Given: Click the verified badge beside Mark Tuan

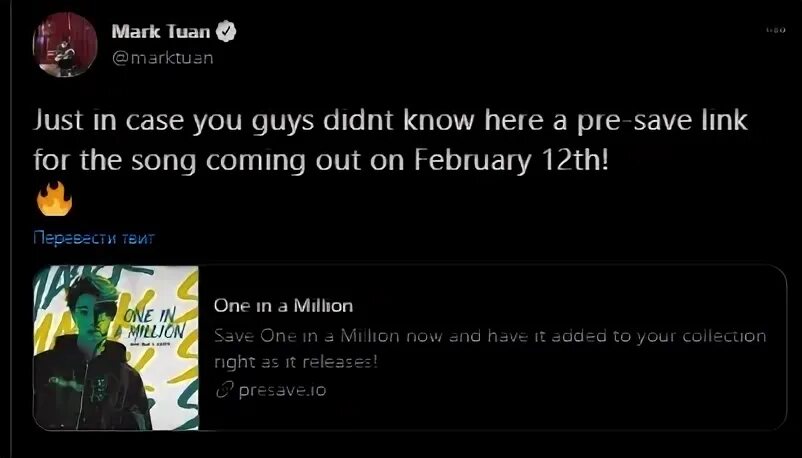Looking at the screenshot, I should [228, 32].
